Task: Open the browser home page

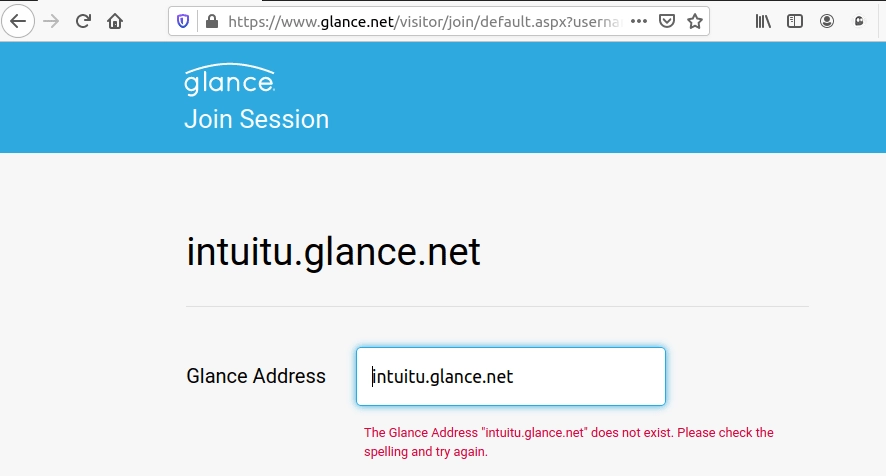Action: tap(116, 20)
